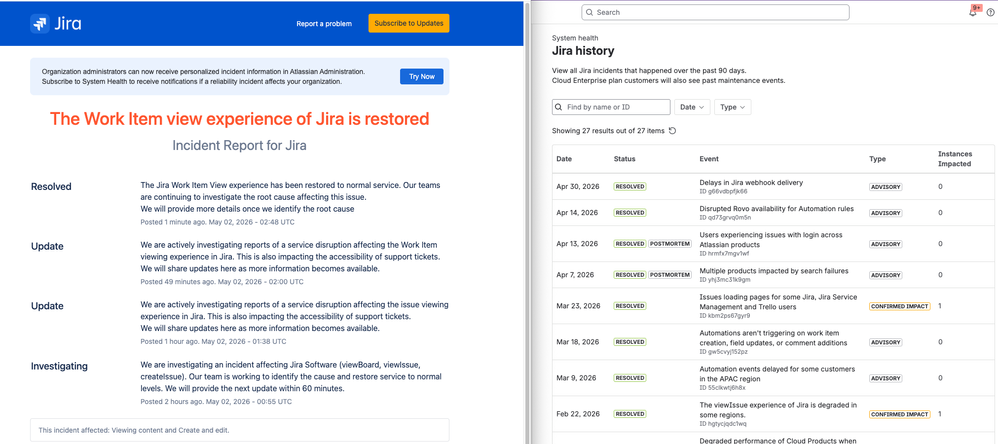Click the date cell Mar 9, 2026
The width and height of the screenshot is (998, 444).
(x=576, y=378)
